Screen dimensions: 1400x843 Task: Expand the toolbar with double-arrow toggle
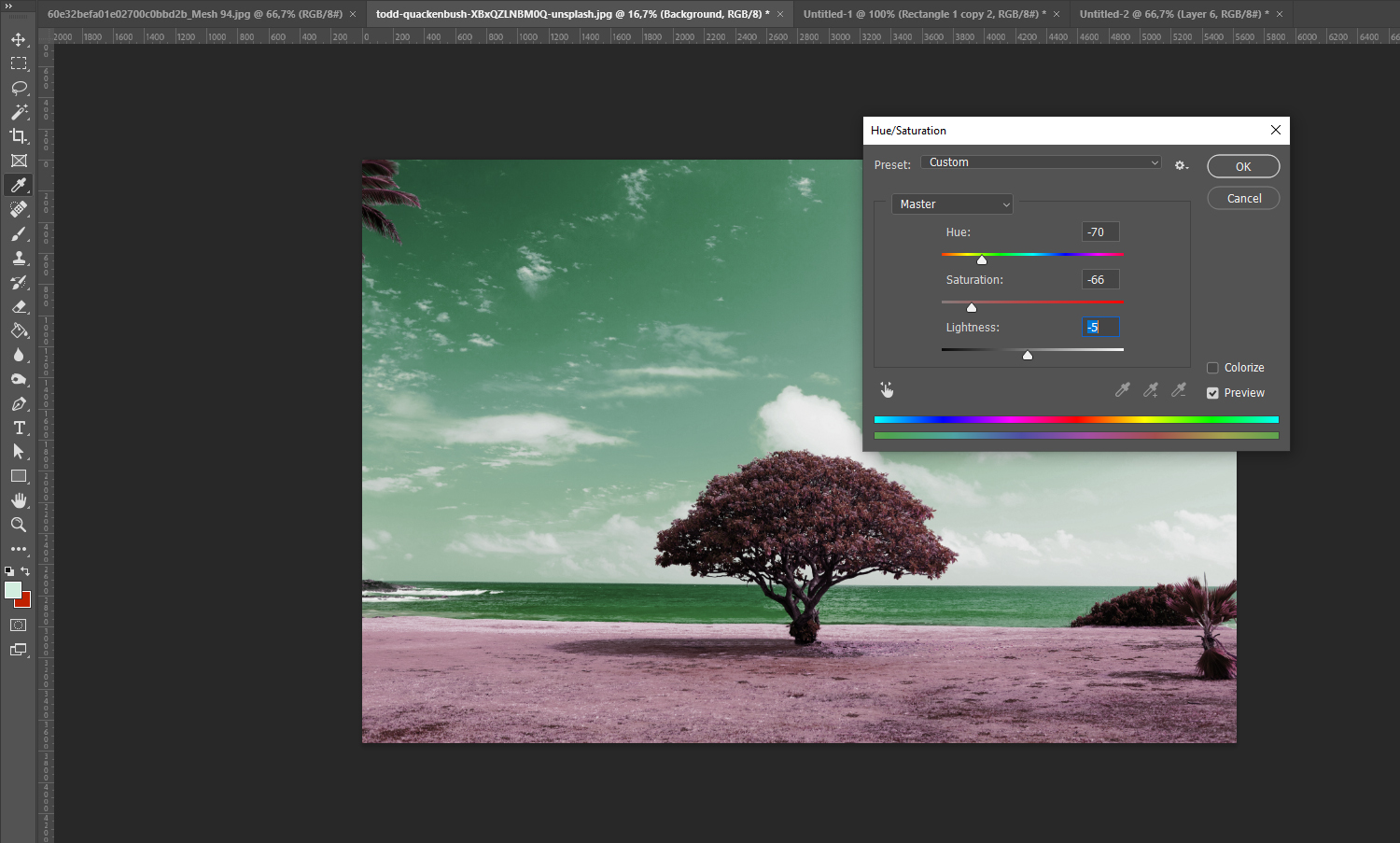pos(9,6)
